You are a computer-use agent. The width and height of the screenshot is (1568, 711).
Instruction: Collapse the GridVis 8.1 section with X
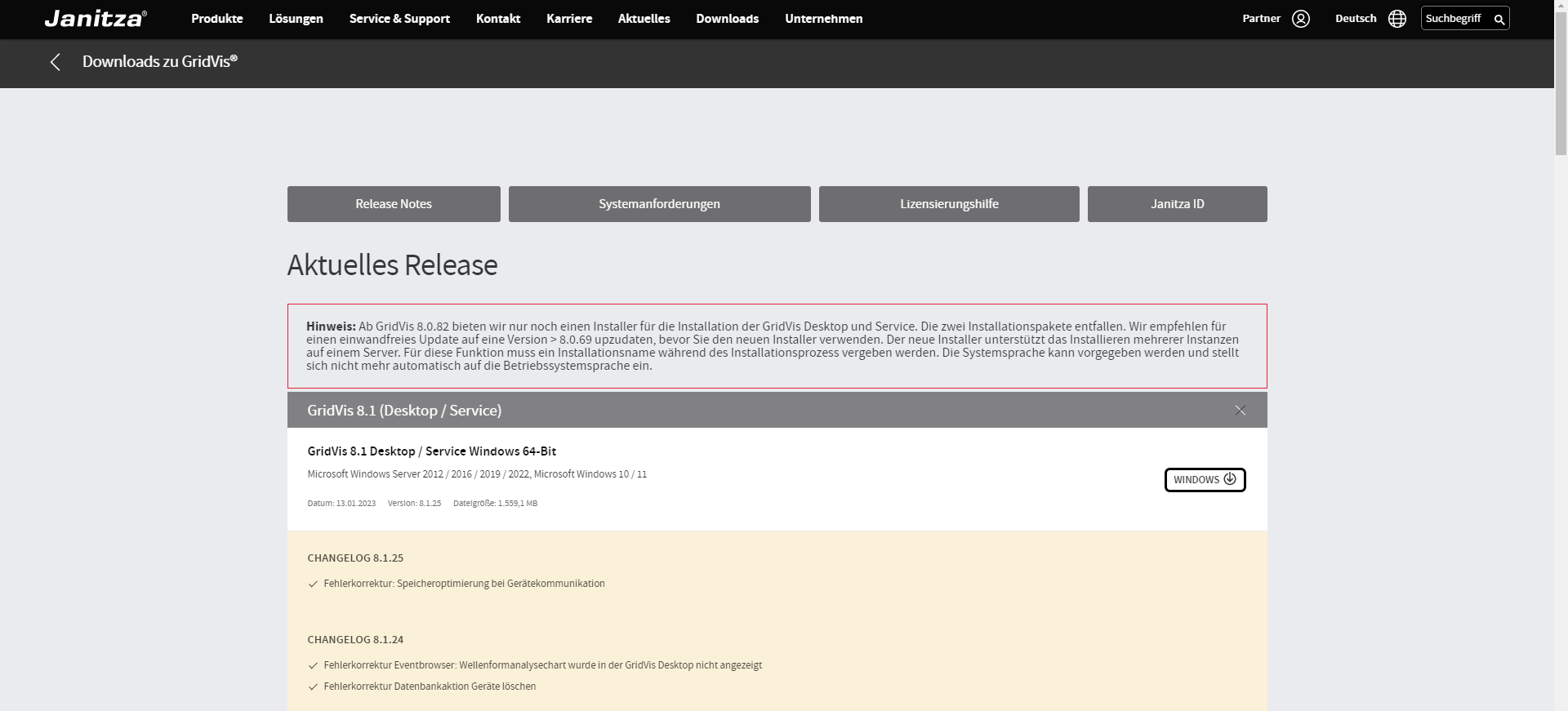1241,411
